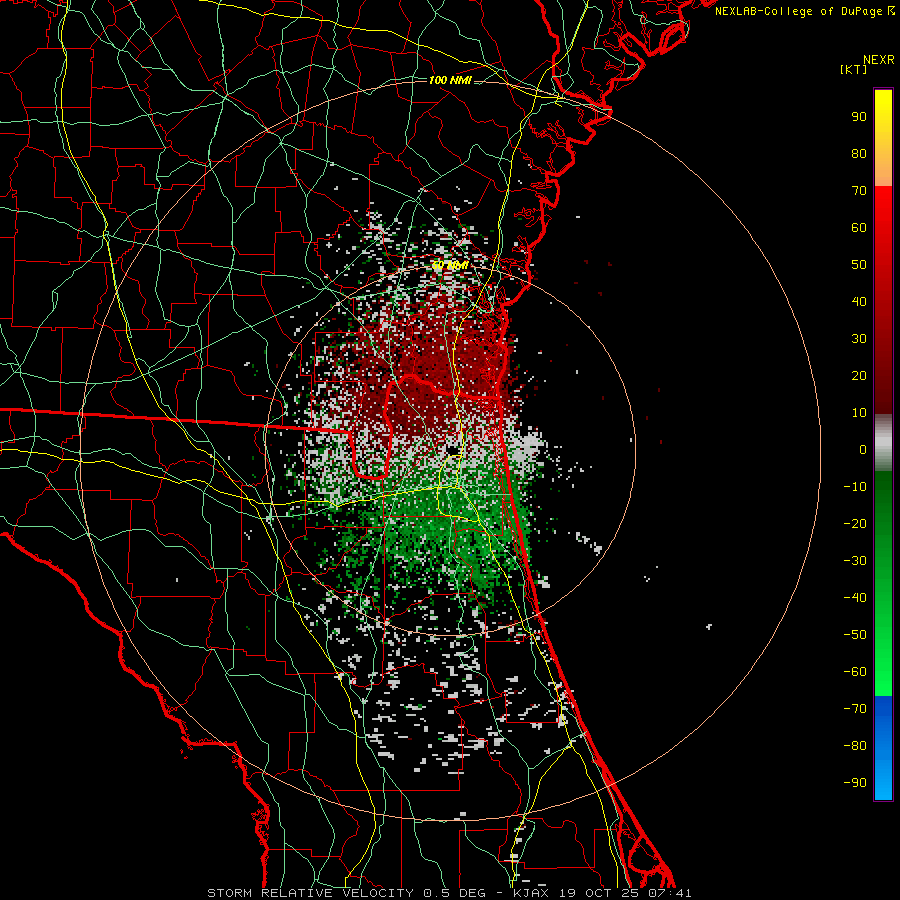Click the 50 NMI range ring label
900x900 pixels.
449,266
